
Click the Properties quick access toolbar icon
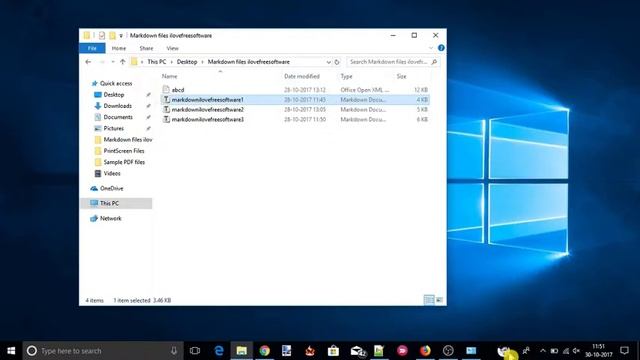click(102, 36)
